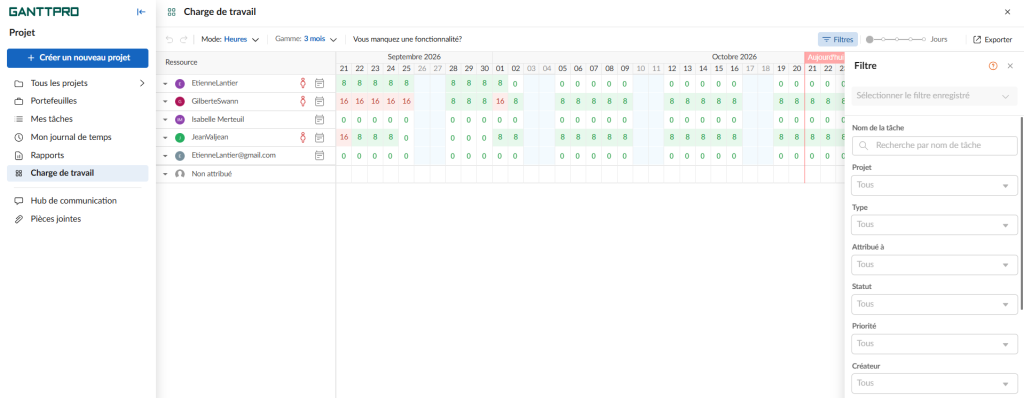
Task: Open calendar icon for GilberteSwann
Action: 319,101
